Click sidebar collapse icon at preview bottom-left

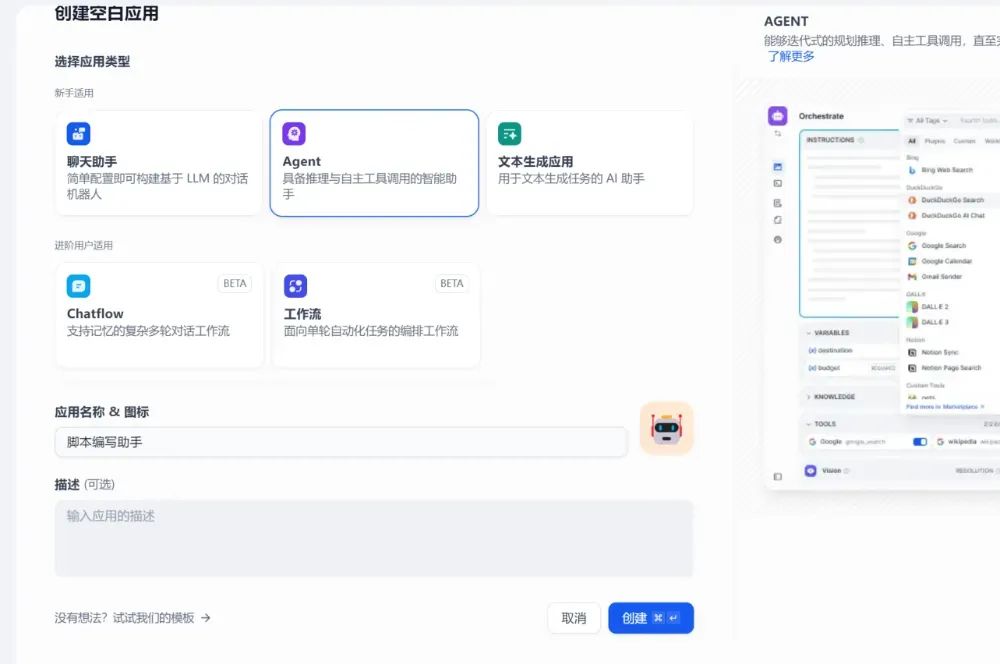pyautogui.click(x=777, y=476)
